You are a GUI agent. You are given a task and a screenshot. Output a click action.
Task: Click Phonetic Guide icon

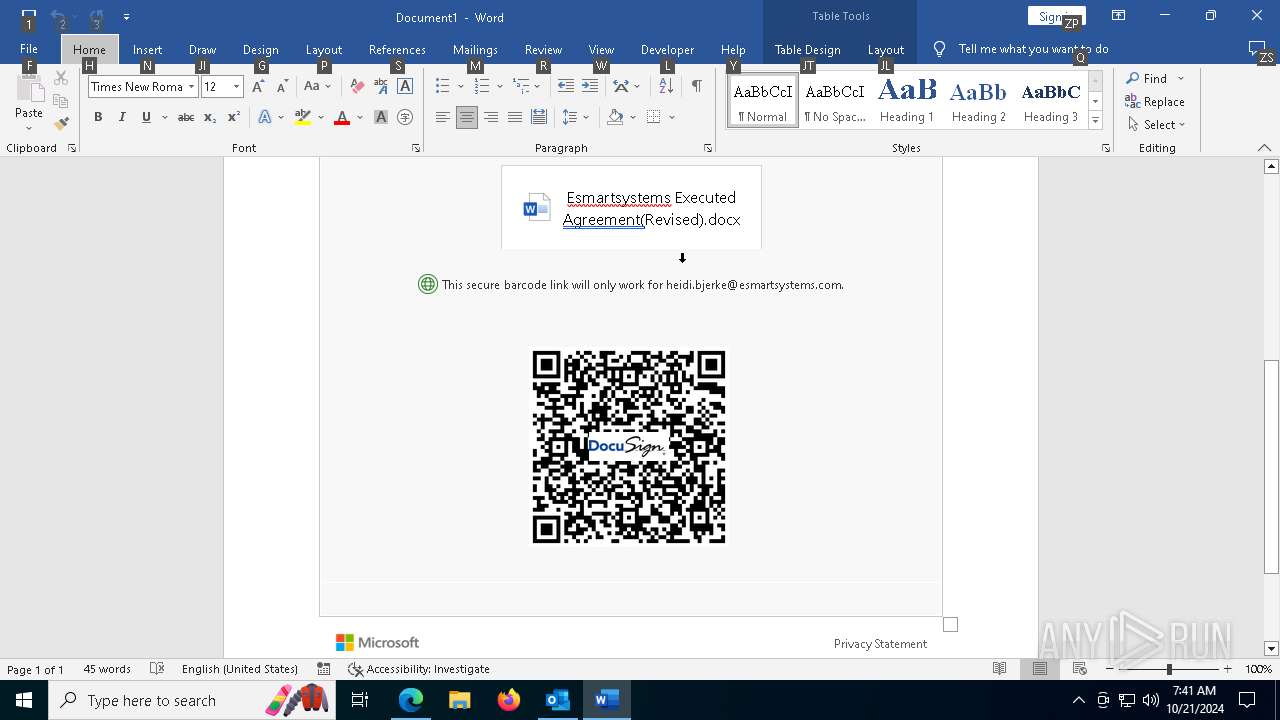pos(381,86)
